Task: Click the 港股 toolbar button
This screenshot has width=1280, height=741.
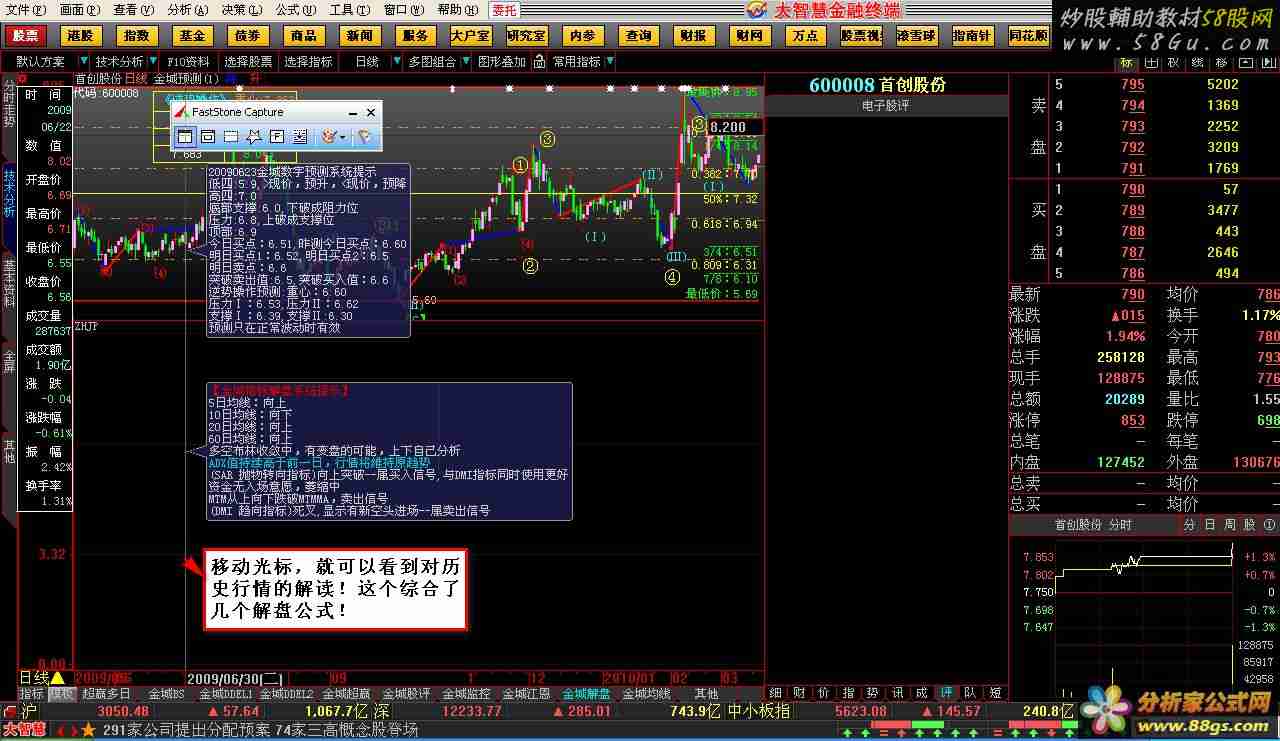Action: [80, 35]
